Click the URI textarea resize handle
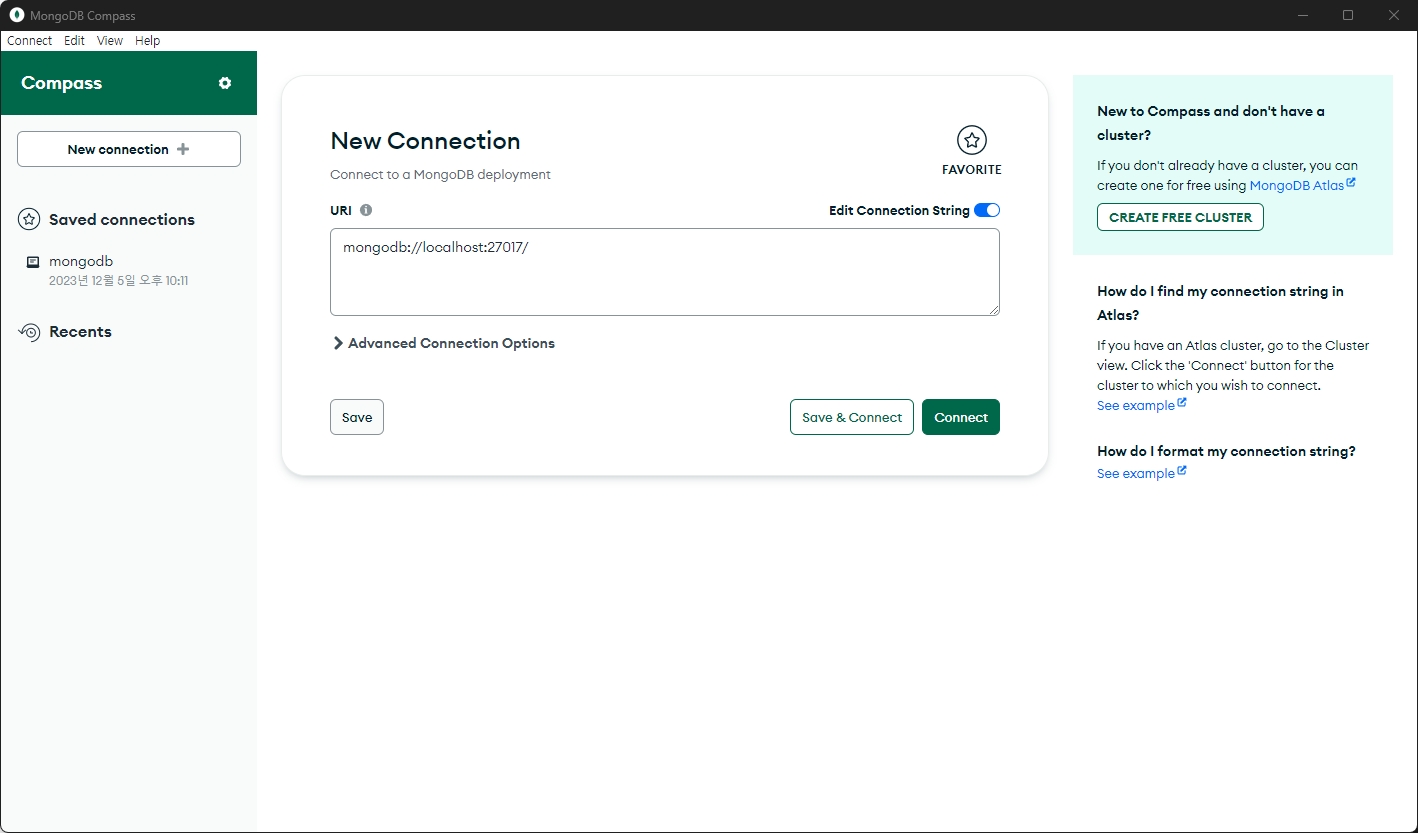The width and height of the screenshot is (1418, 833). 994,310
